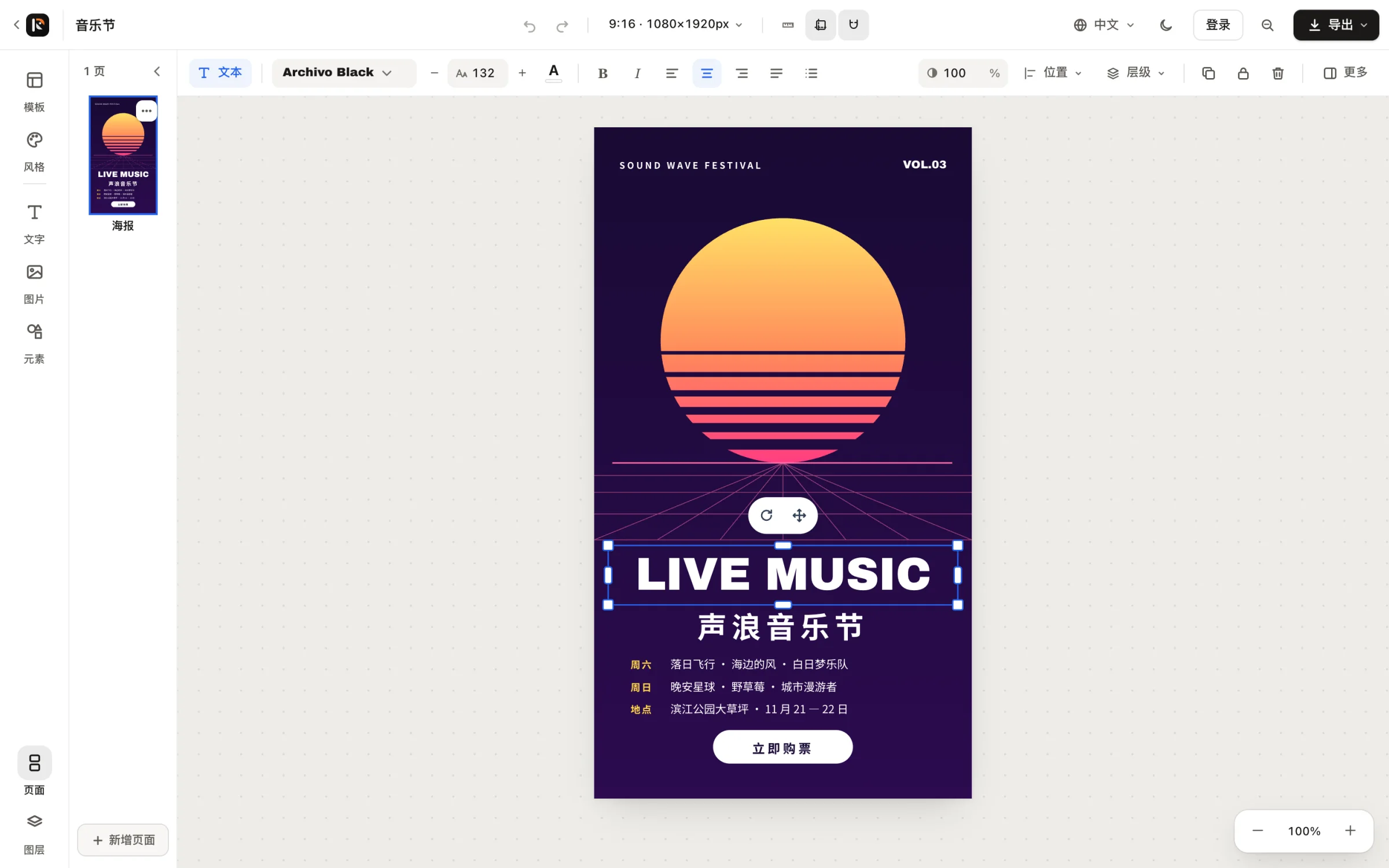Image resolution: width=1389 pixels, height=868 pixels.
Task: Expand the 层级 layer order dropdown
Action: click(1136, 73)
